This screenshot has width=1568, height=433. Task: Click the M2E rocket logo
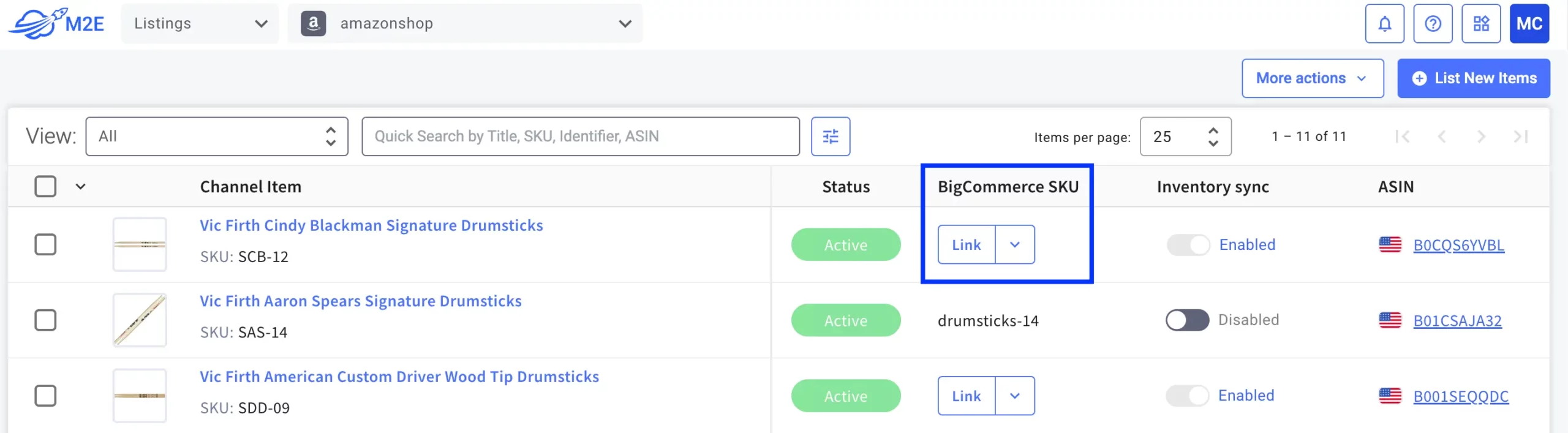point(56,24)
